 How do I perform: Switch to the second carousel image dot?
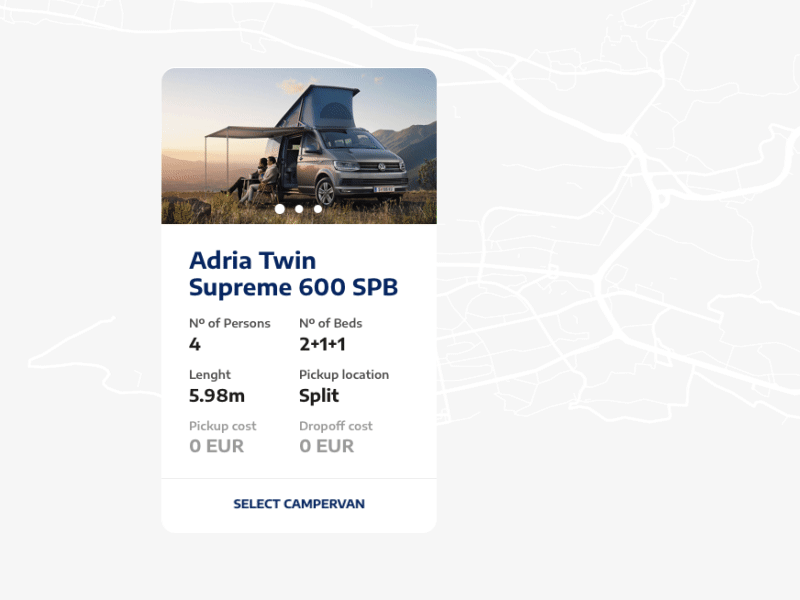tap(299, 209)
